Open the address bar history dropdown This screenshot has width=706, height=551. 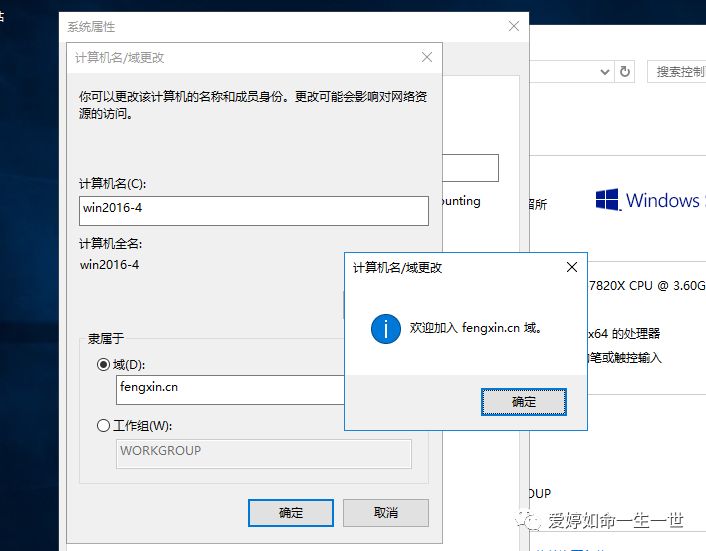[x=605, y=72]
